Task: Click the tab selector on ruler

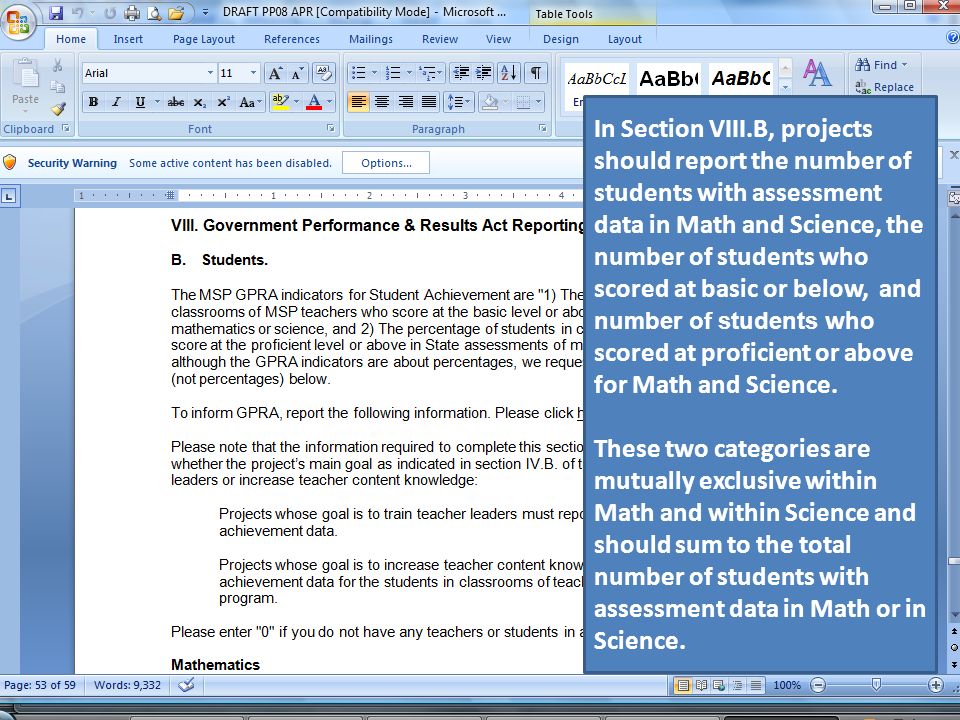Action: point(9,197)
